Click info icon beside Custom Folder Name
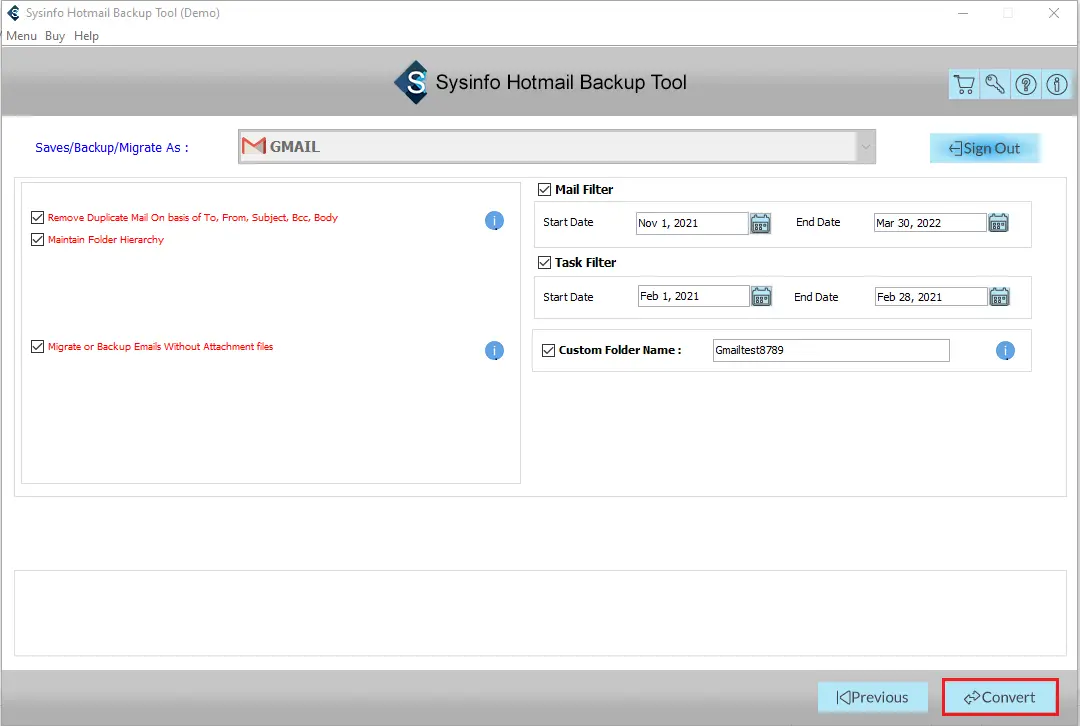The width and height of the screenshot is (1080, 726). click(1005, 351)
